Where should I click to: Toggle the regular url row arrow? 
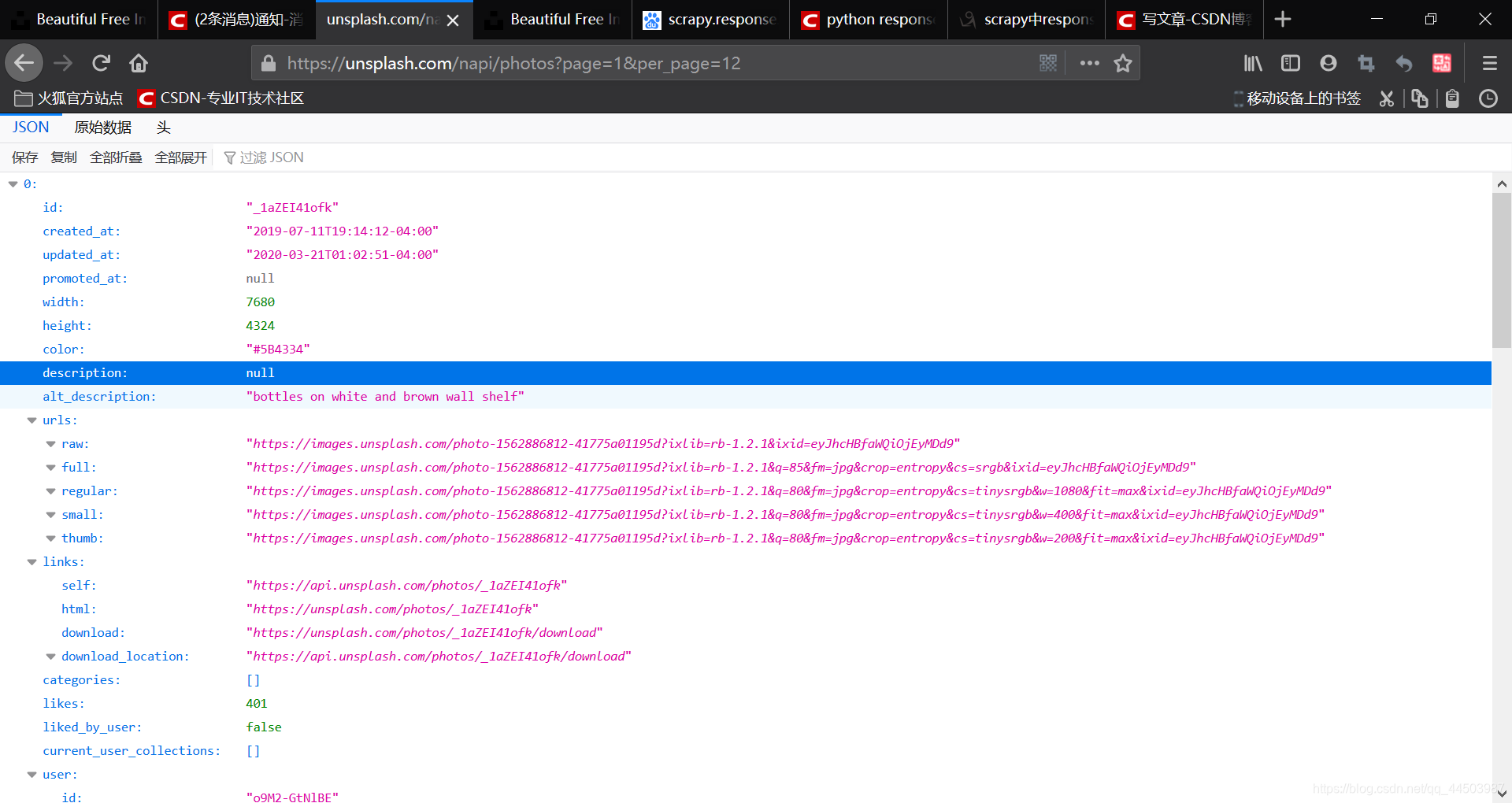(x=51, y=491)
